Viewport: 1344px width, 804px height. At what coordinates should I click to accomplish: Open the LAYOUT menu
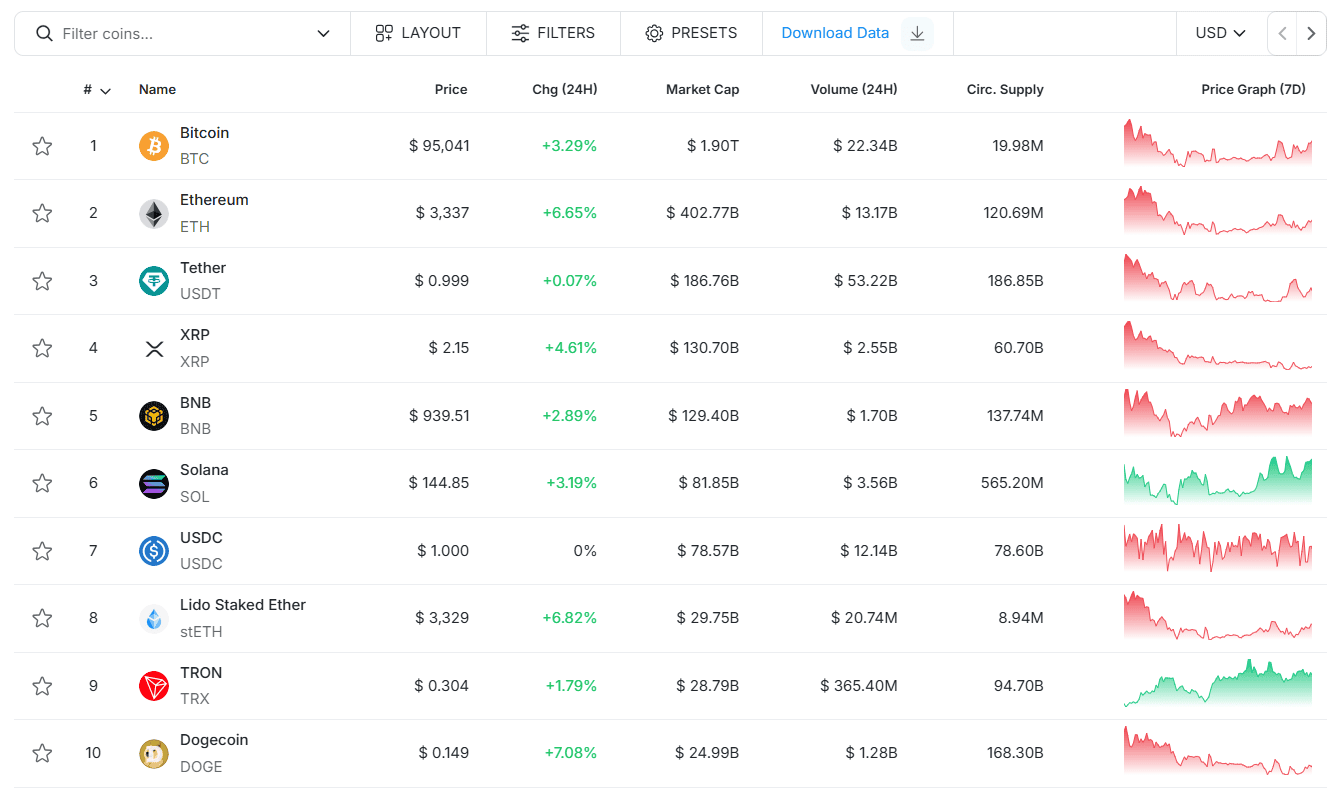point(418,33)
